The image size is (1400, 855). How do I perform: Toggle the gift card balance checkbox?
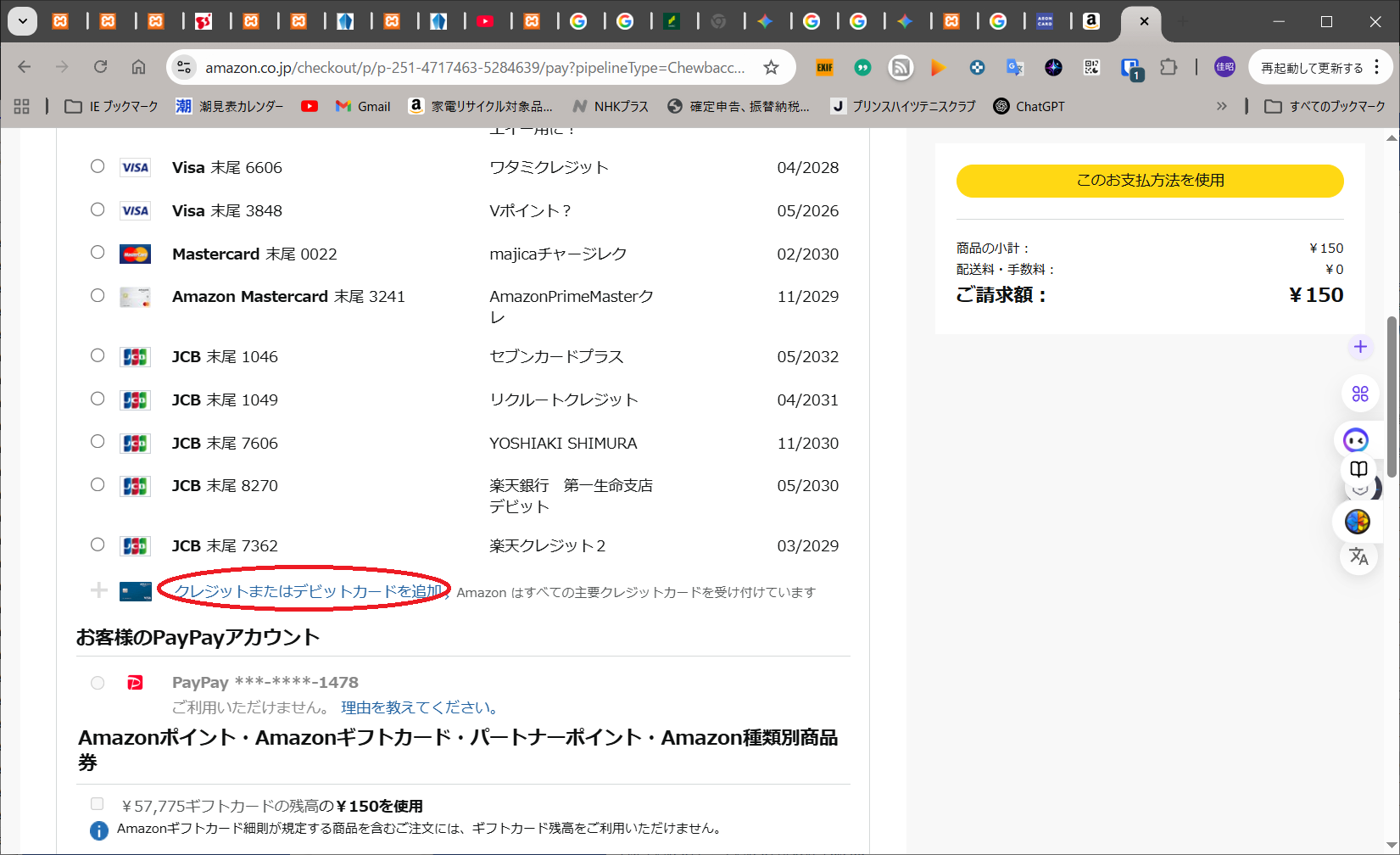tap(98, 804)
